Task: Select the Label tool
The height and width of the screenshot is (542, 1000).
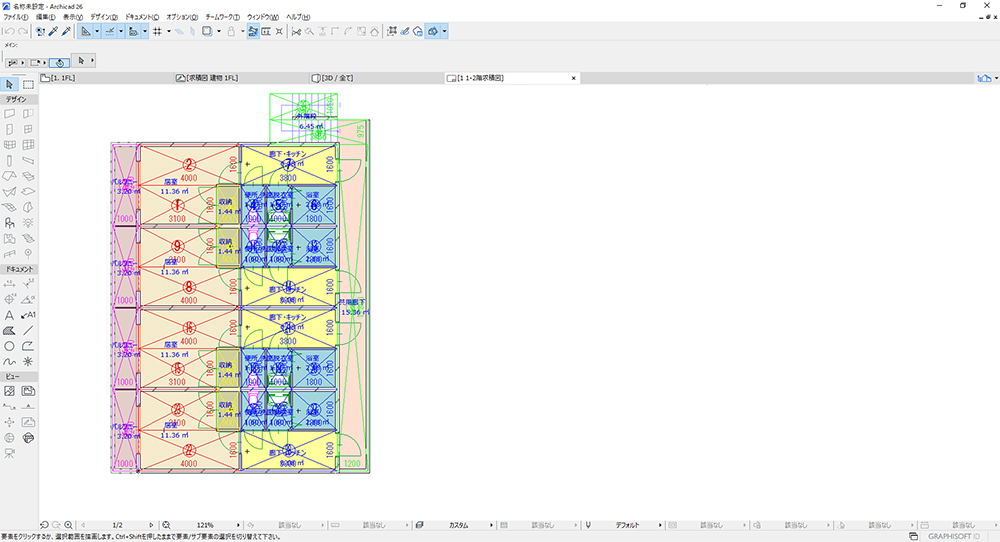Action: [28, 315]
